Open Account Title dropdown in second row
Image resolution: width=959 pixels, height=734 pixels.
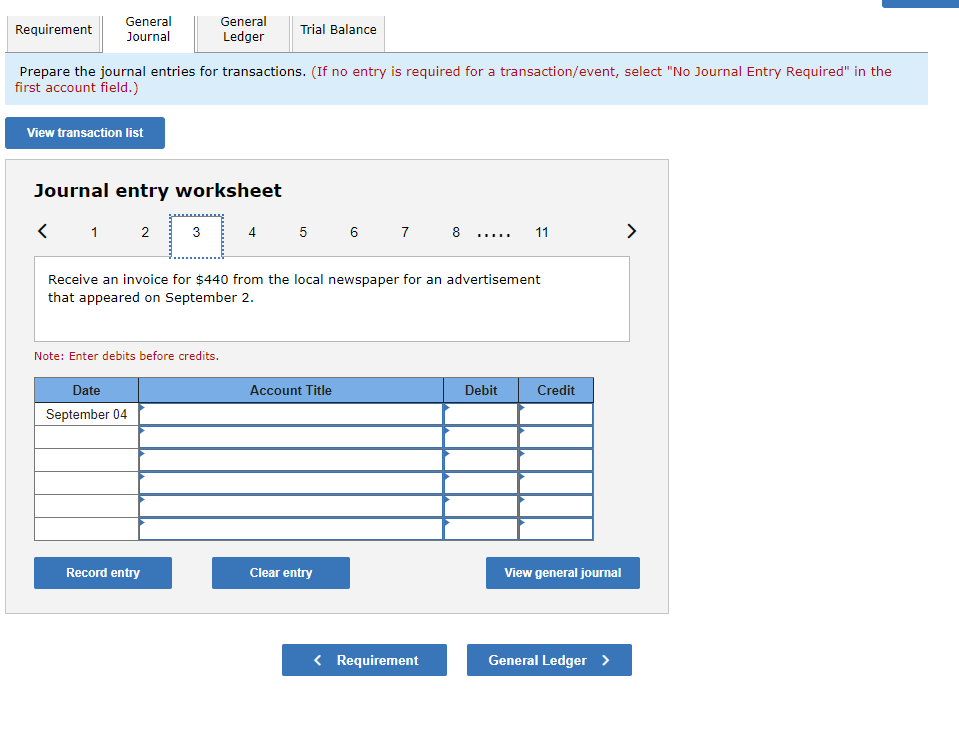tap(291, 437)
